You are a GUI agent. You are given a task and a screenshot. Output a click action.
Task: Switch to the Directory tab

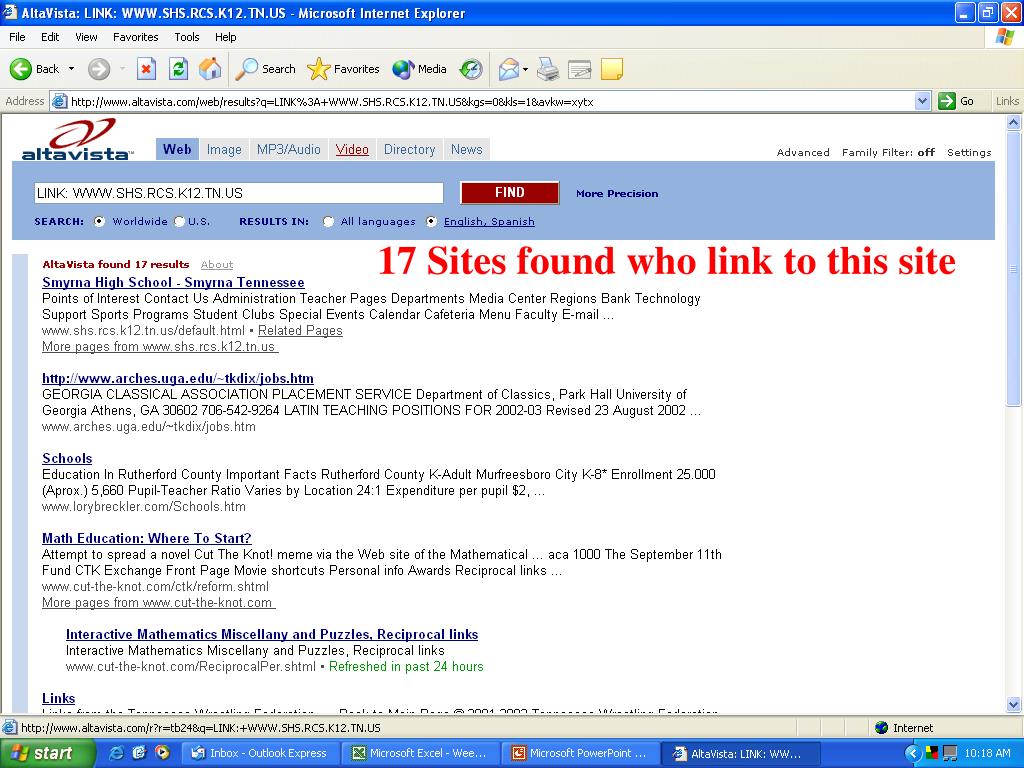coord(409,150)
